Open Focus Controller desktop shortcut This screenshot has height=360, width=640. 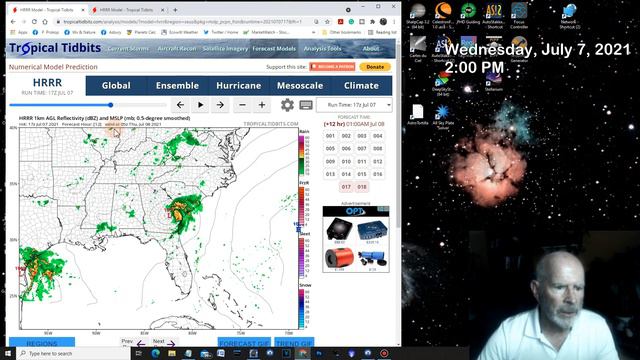pyautogui.click(x=519, y=16)
